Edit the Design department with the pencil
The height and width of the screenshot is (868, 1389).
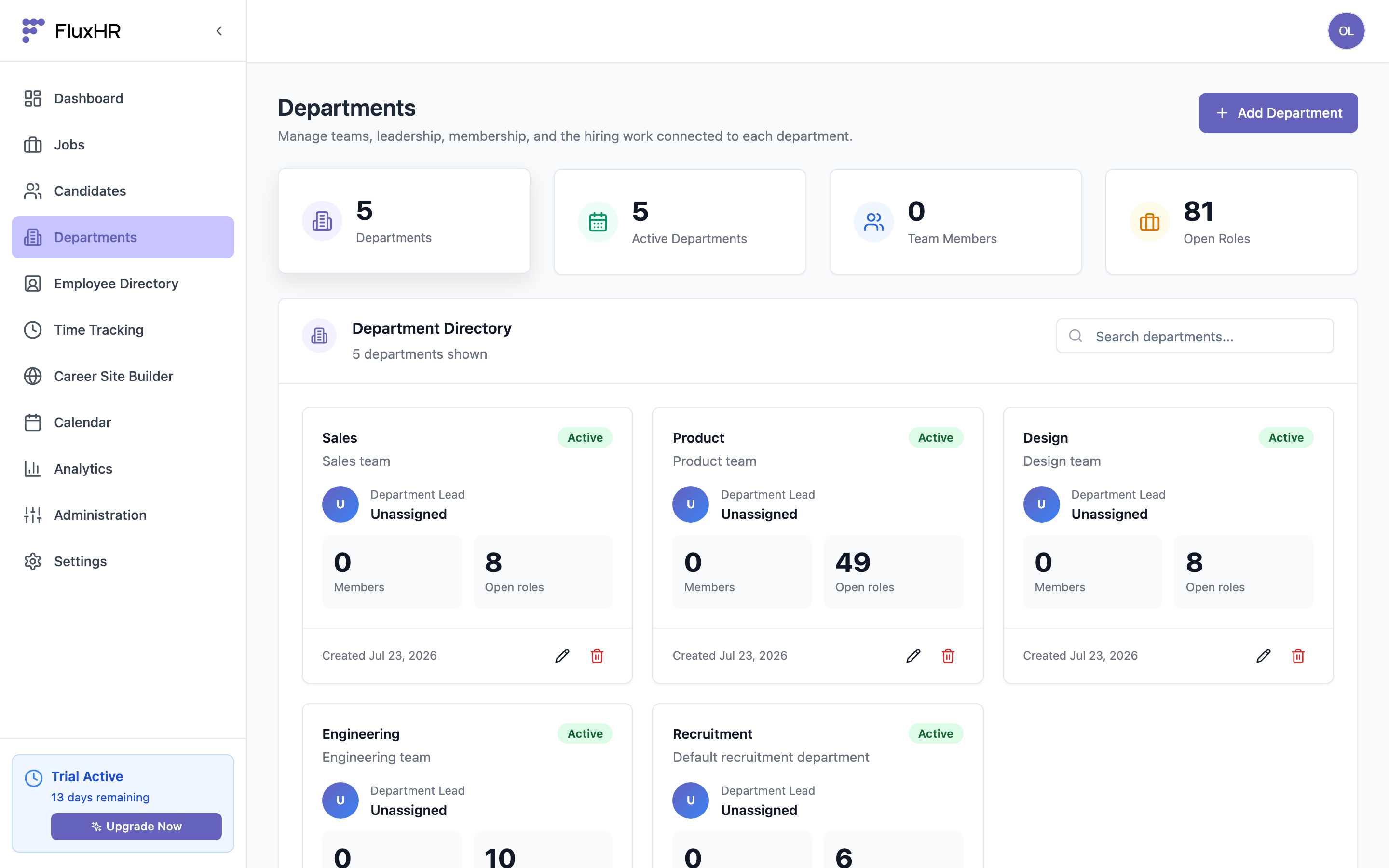click(1263, 656)
